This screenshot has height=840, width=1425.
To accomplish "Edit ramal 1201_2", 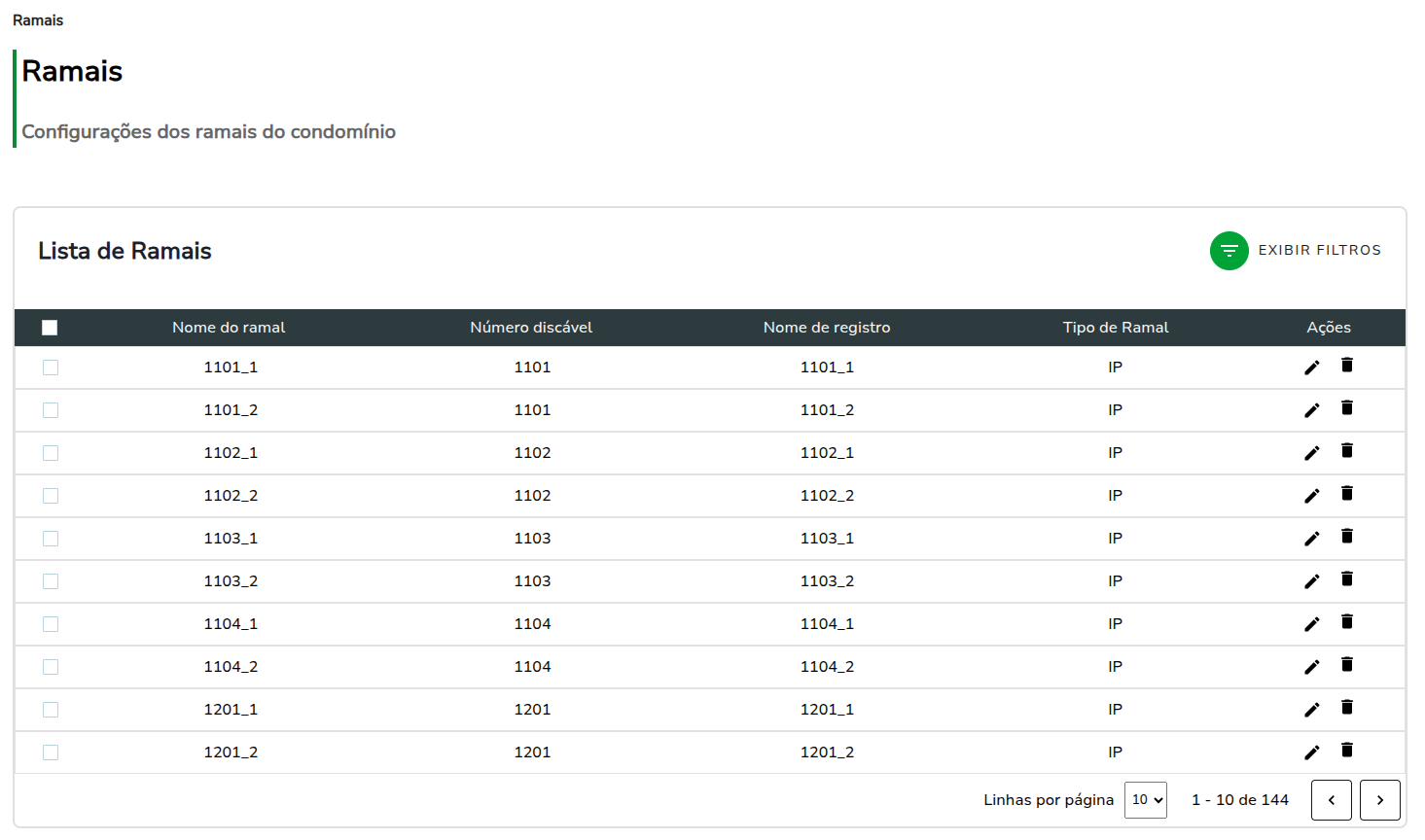I will click(x=1312, y=752).
